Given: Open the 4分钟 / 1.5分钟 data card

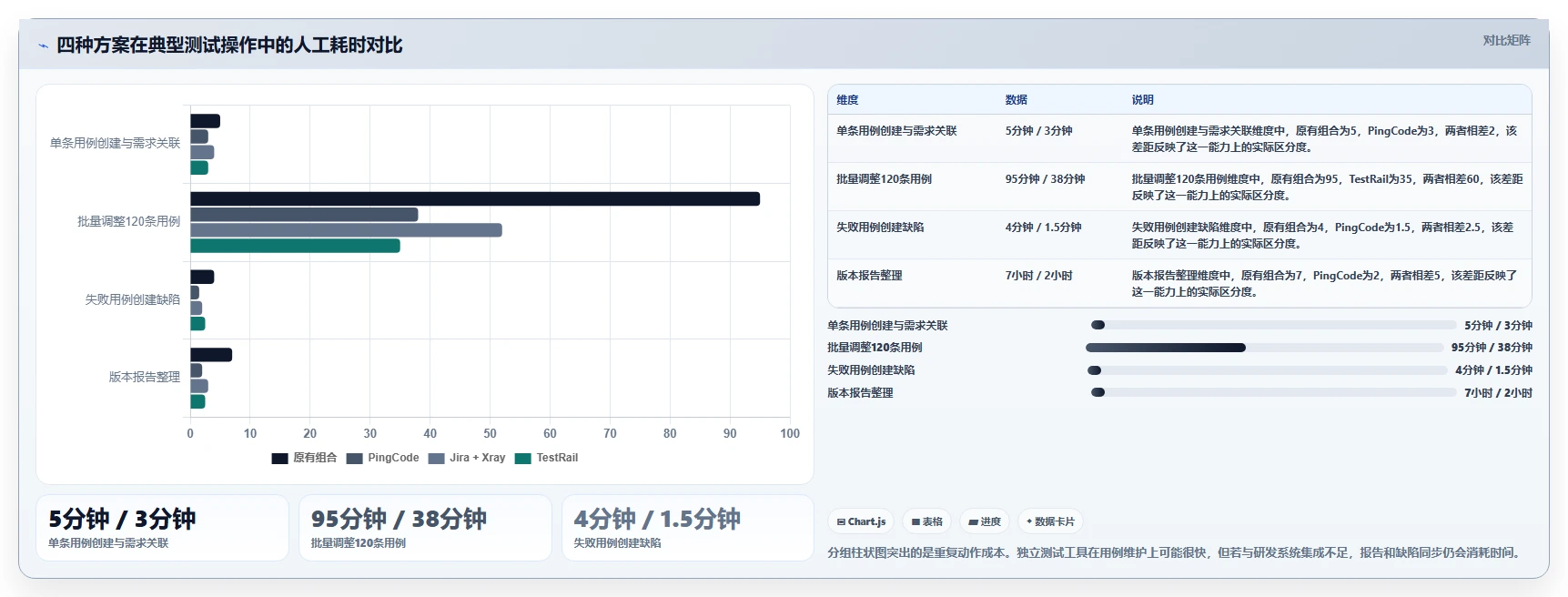Looking at the screenshot, I should pyautogui.click(x=688, y=528).
